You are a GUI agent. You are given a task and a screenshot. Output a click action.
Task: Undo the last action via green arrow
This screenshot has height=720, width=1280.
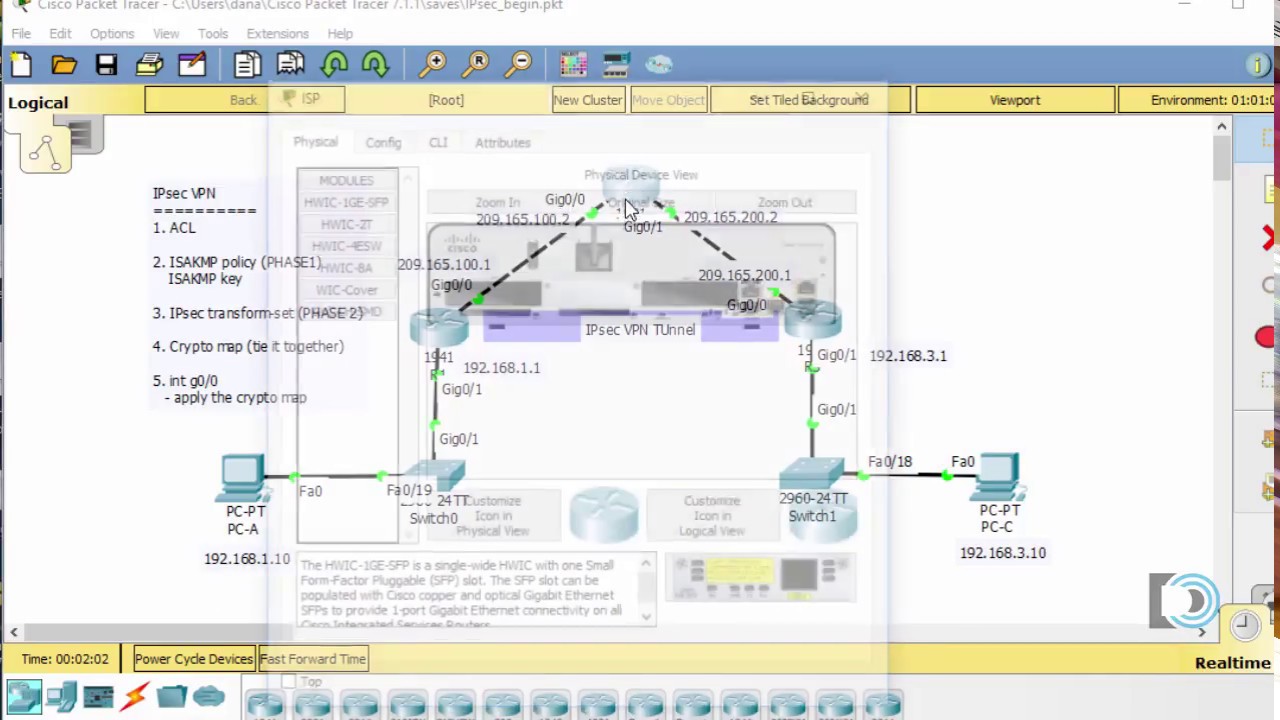click(334, 65)
